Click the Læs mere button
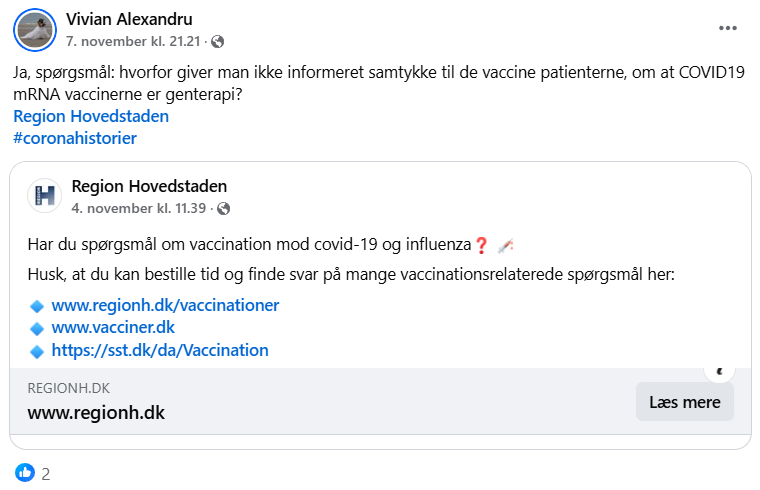This screenshot has height=490, width=760. pyautogui.click(x=684, y=402)
